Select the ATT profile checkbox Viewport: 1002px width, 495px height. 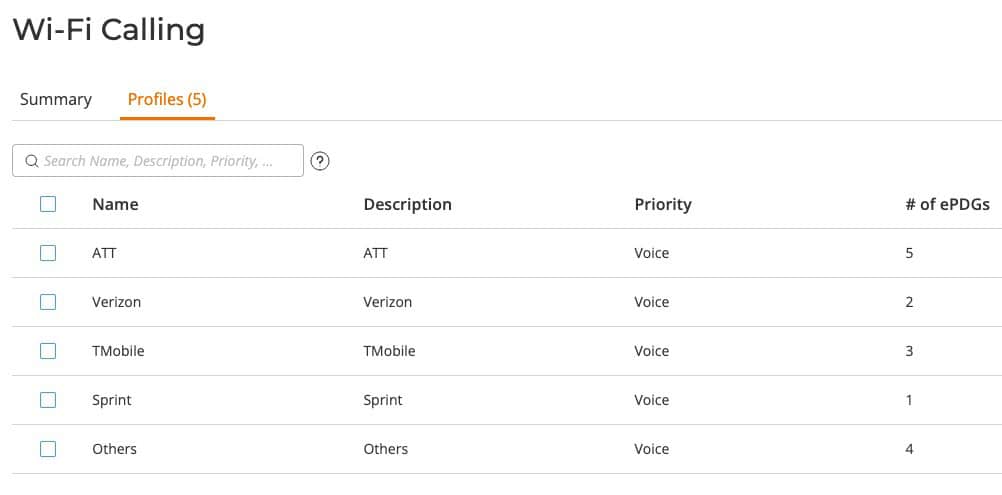tap(48, 253)
